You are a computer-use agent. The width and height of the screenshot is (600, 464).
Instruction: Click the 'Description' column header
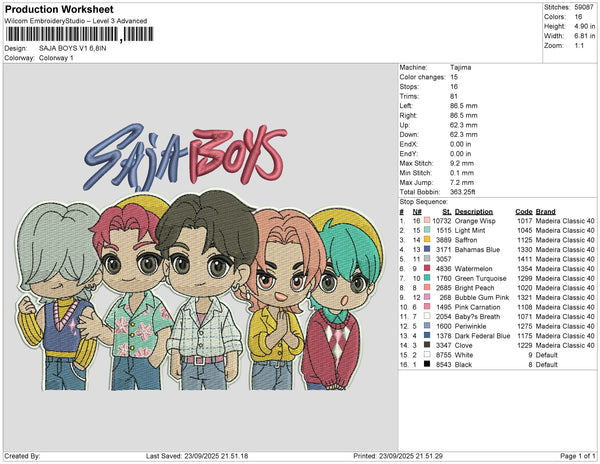[474, 212]
